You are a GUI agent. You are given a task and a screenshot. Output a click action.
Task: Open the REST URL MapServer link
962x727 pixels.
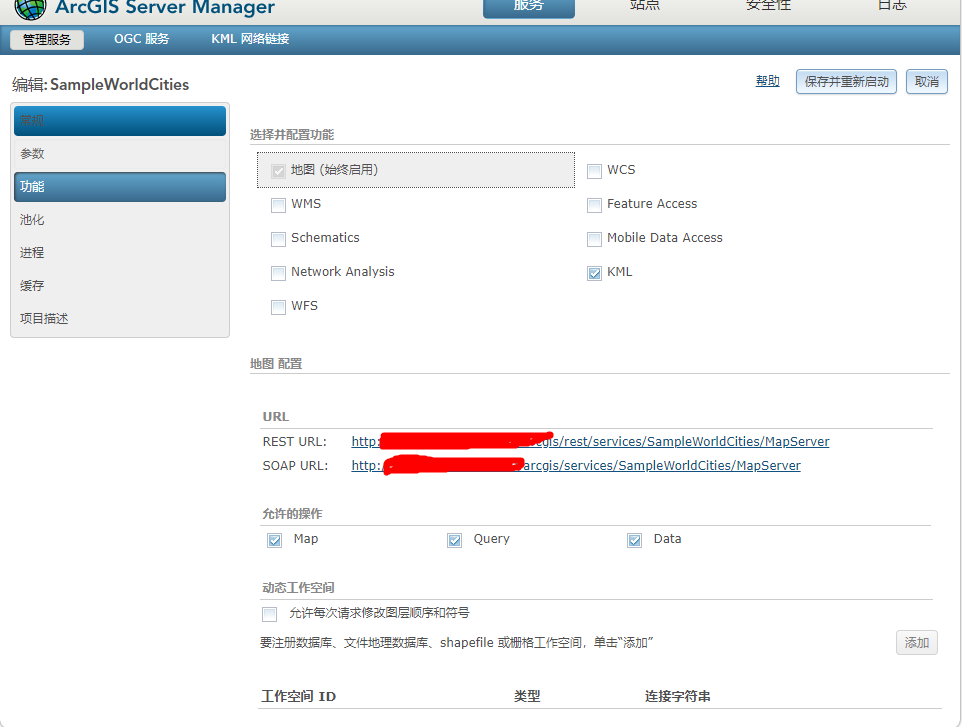point(590,442)
